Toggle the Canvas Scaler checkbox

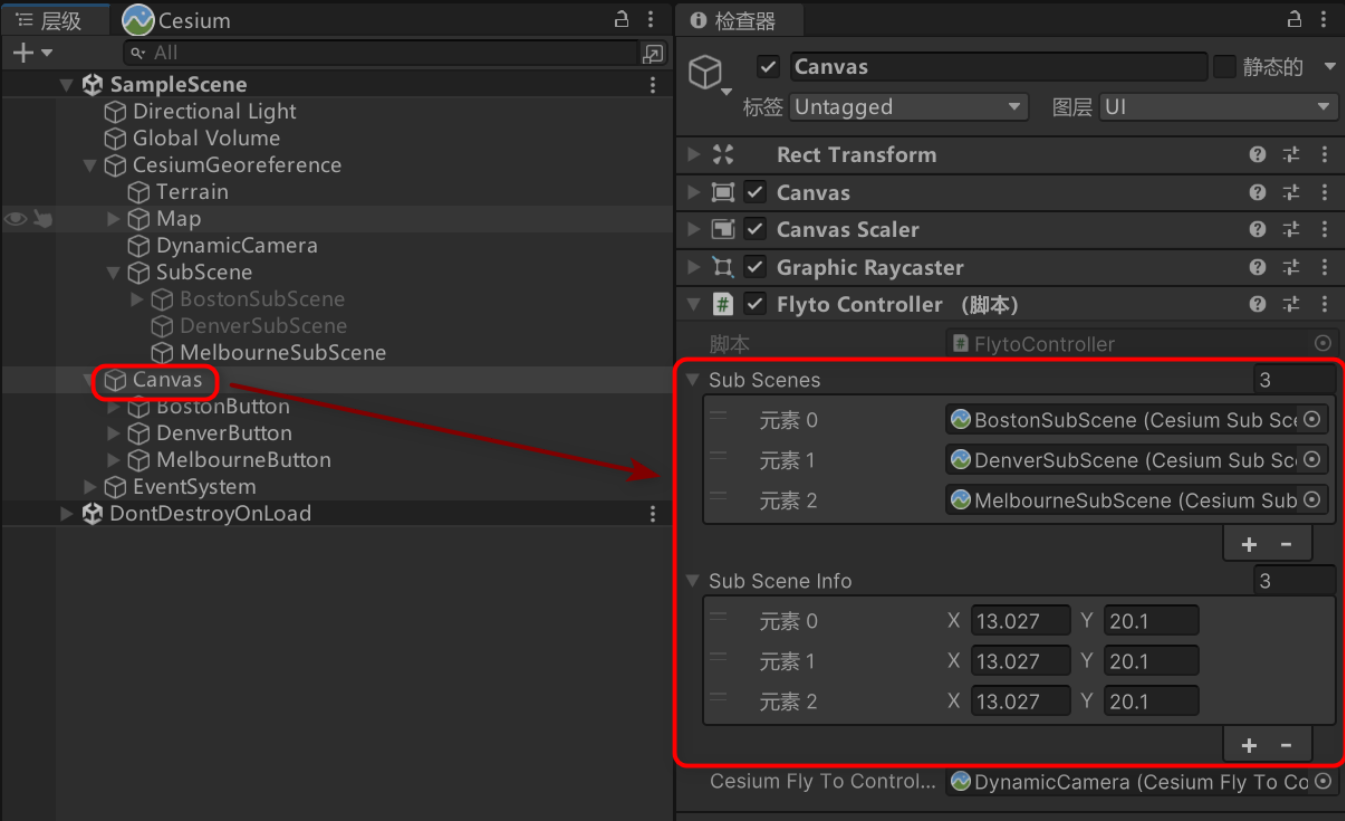coord(755,230)
